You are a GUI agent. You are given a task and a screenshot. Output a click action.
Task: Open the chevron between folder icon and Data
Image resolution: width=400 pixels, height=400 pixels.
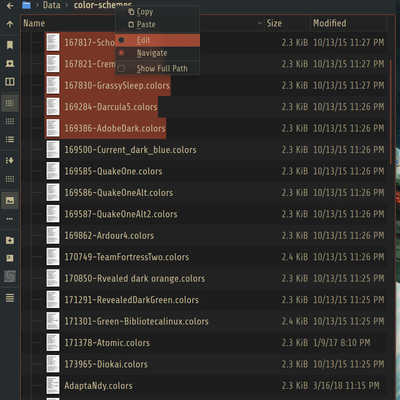[37, 5]
